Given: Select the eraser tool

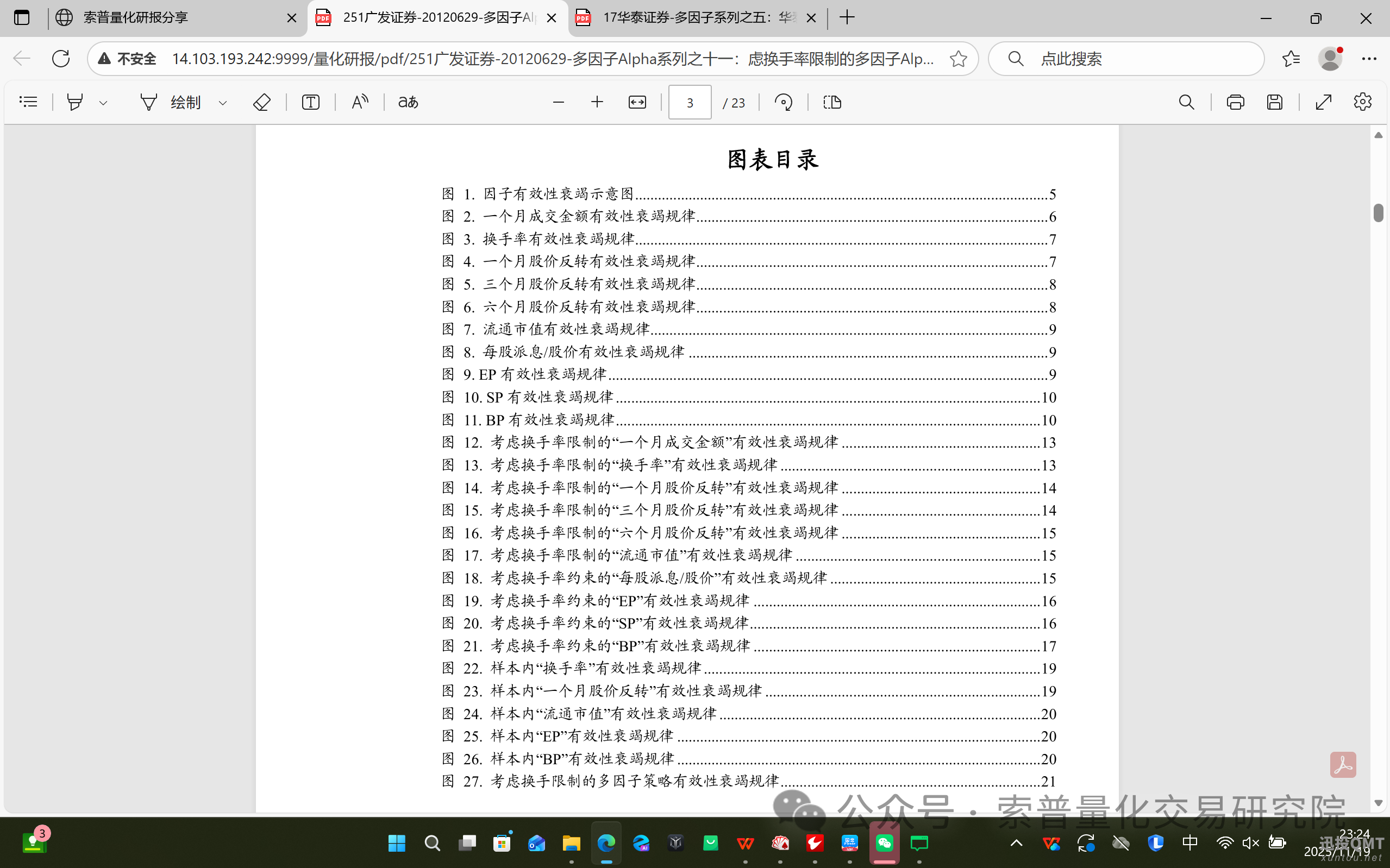Looking at the screenshot, I should click(262, 102).
